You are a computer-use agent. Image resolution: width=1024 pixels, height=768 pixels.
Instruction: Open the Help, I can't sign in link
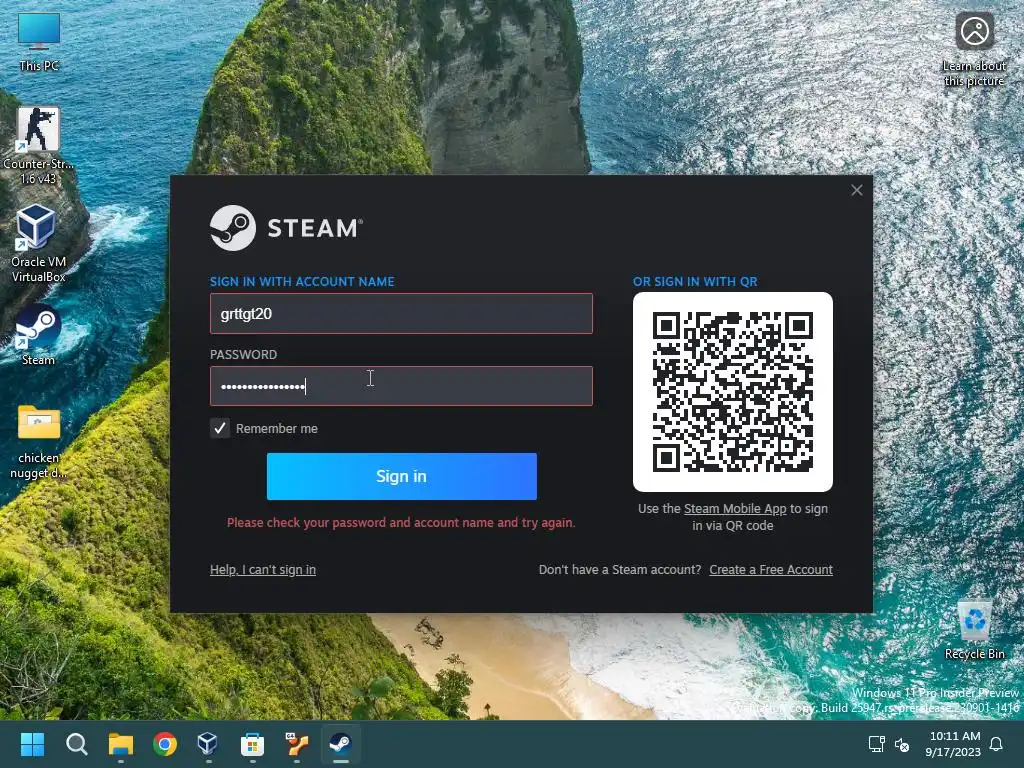[x=263, y=569]
